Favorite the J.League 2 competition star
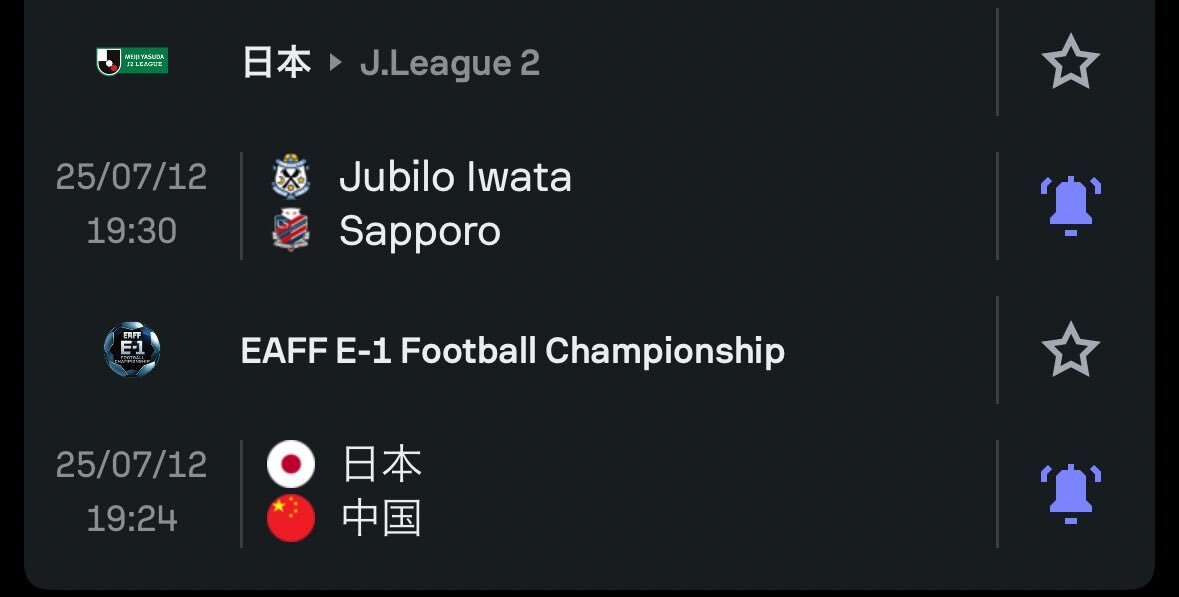 (1071, 61)
